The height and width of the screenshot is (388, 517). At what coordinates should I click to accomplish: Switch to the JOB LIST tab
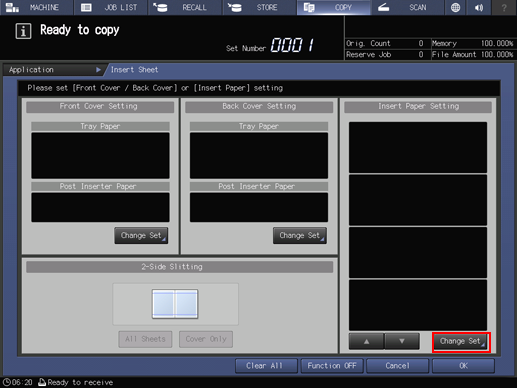(x=111, y=7)
